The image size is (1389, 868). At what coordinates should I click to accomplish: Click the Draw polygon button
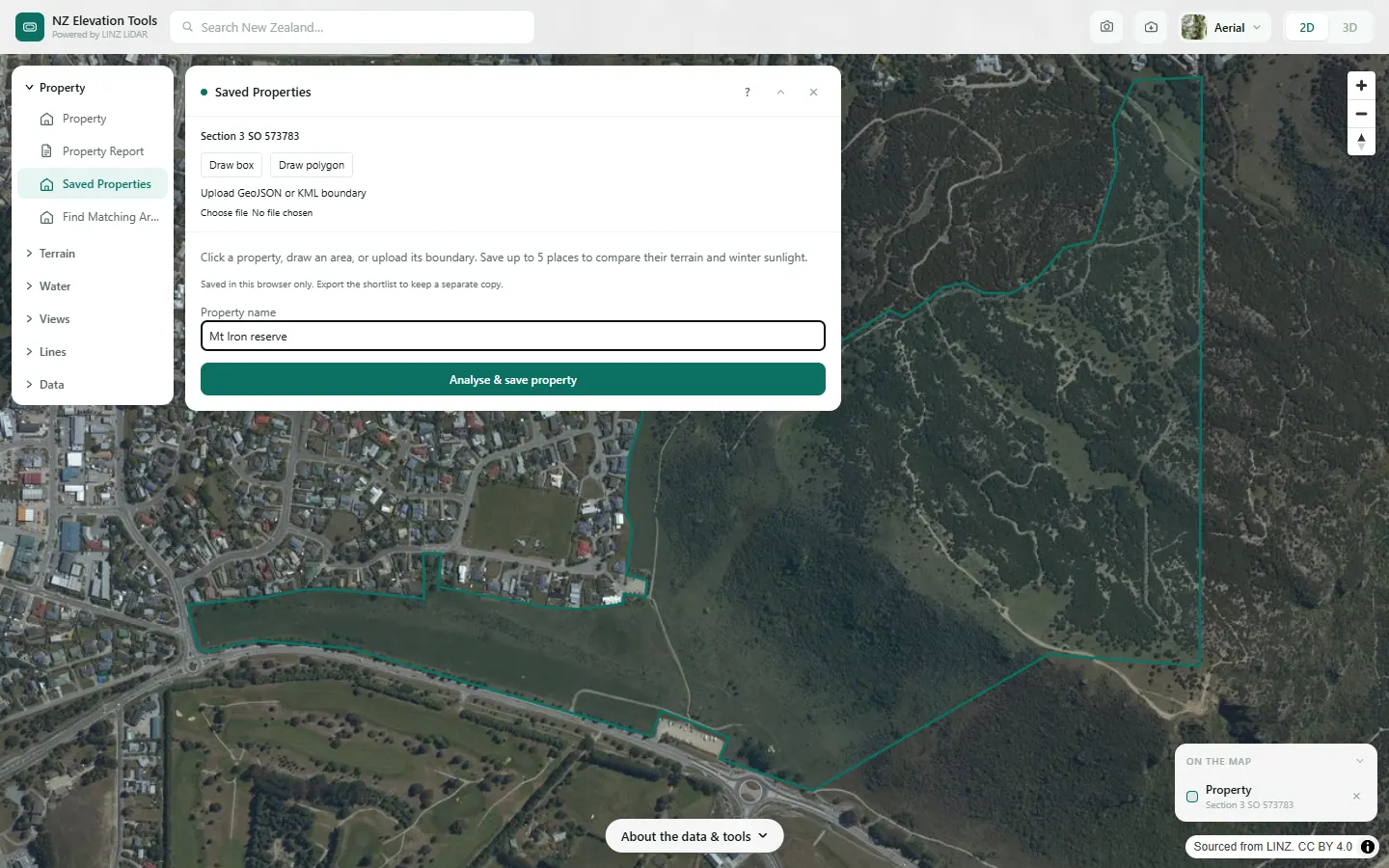[x=312, y=165]
